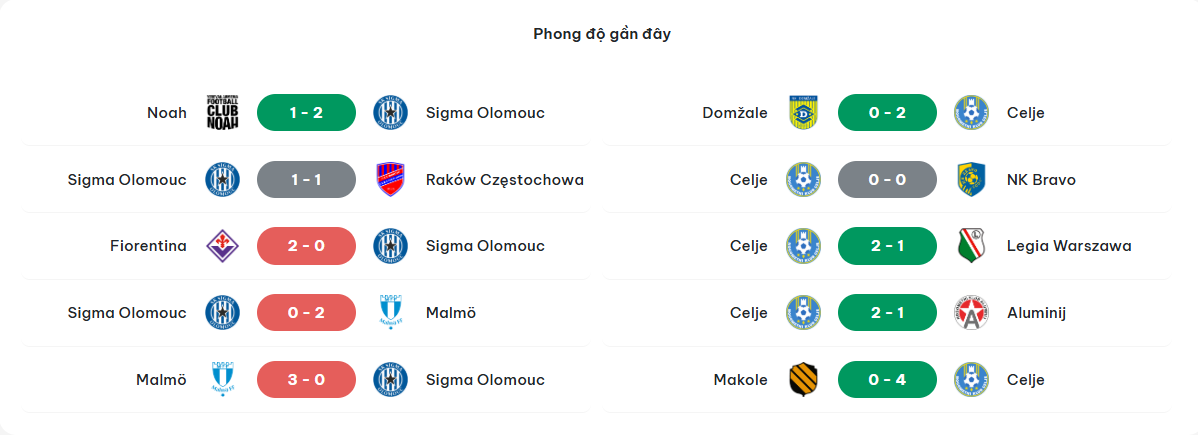Viewport: 1198px width, 435px height.
Task: Click the "Phong độ gần đây" heading
Action: pos(601,34)
